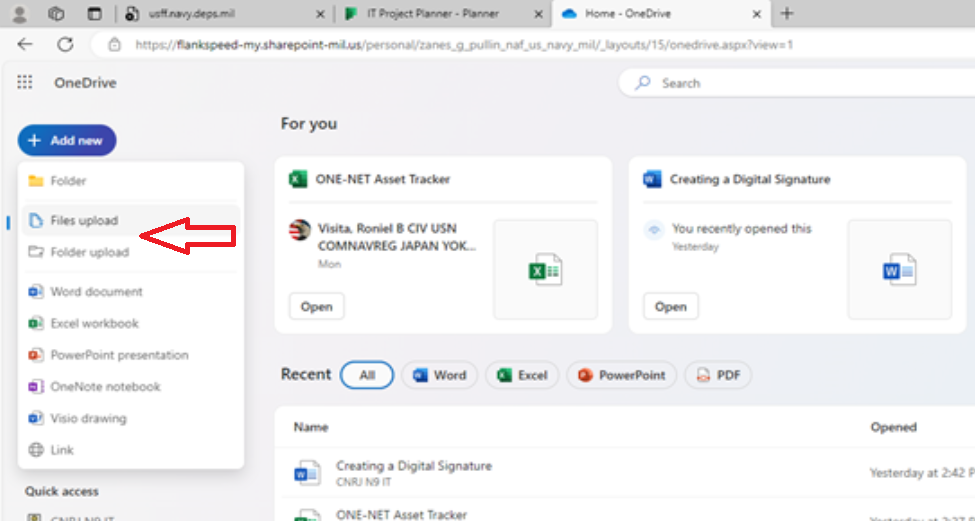Filter recent files by PDF
Image resolution: width=975 pixels, height=521 pixels.
point(718,375)
